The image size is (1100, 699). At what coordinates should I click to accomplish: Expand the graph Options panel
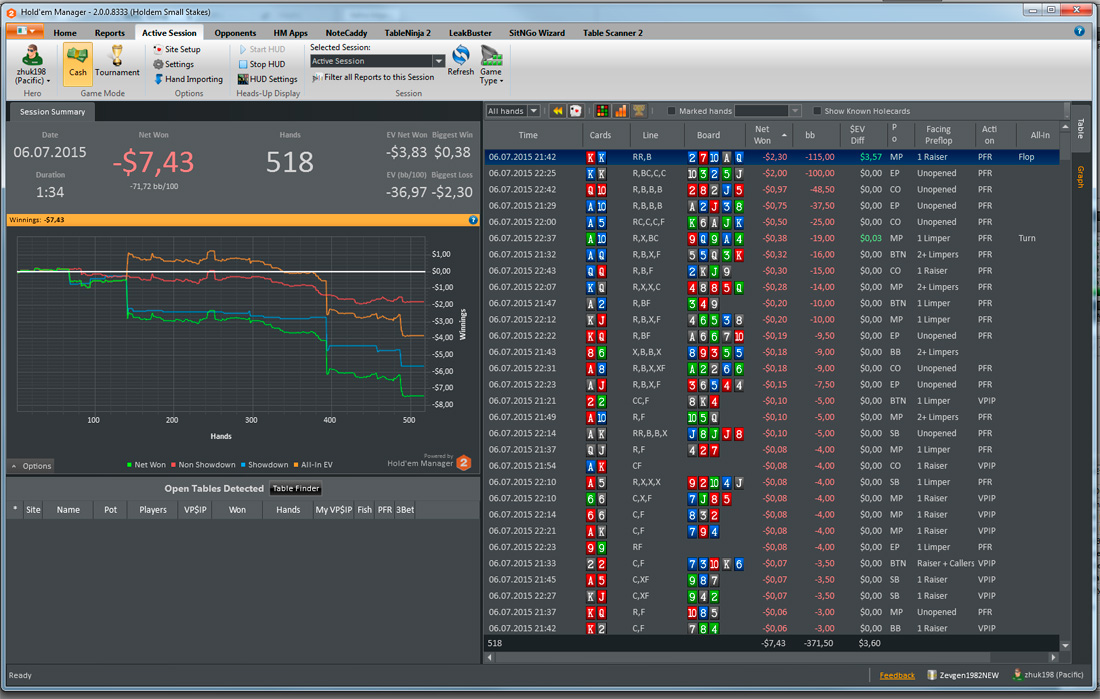point(32,466)
